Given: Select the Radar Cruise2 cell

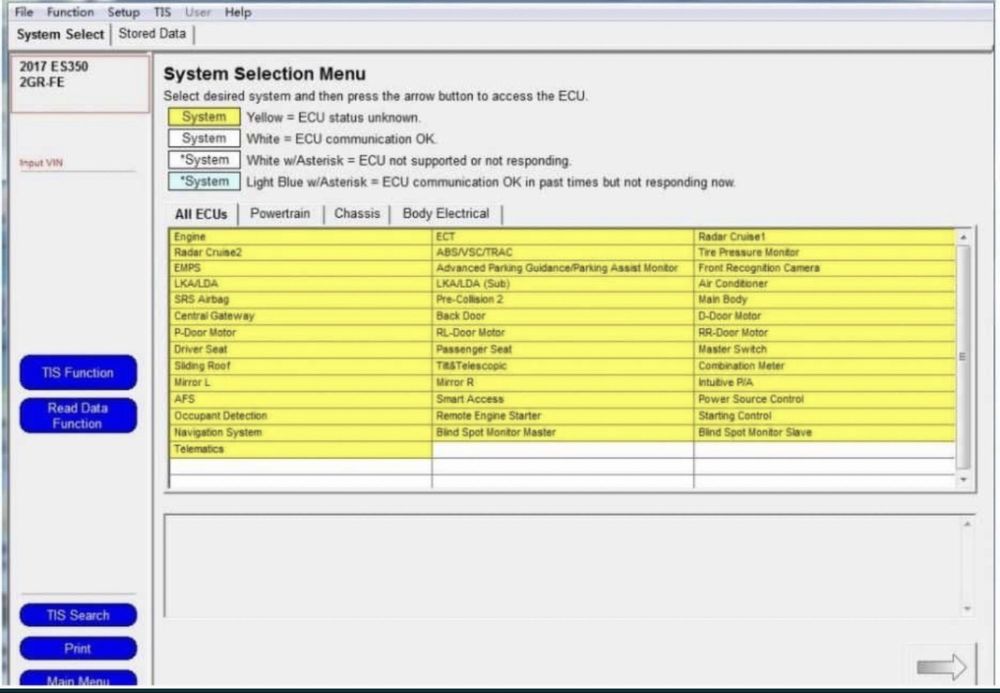Looking at the screenshot, I should [x=300, y=252].
